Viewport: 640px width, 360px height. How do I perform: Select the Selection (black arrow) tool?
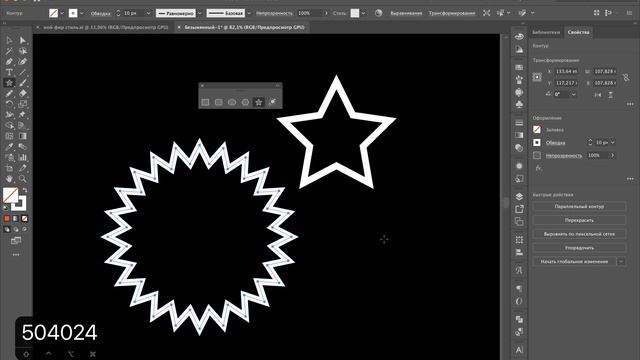(9, 40)
